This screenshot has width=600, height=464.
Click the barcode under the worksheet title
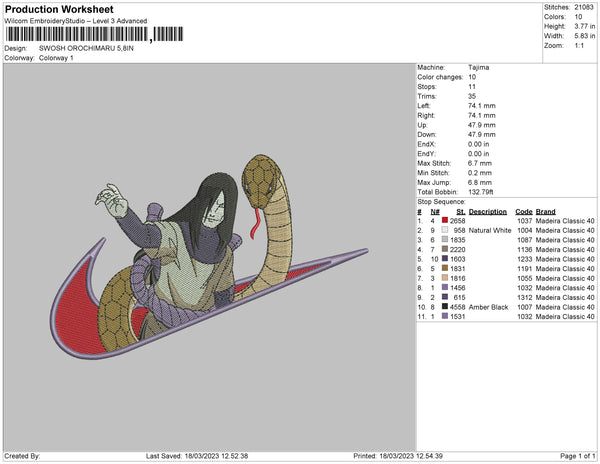tap(94, 34)
